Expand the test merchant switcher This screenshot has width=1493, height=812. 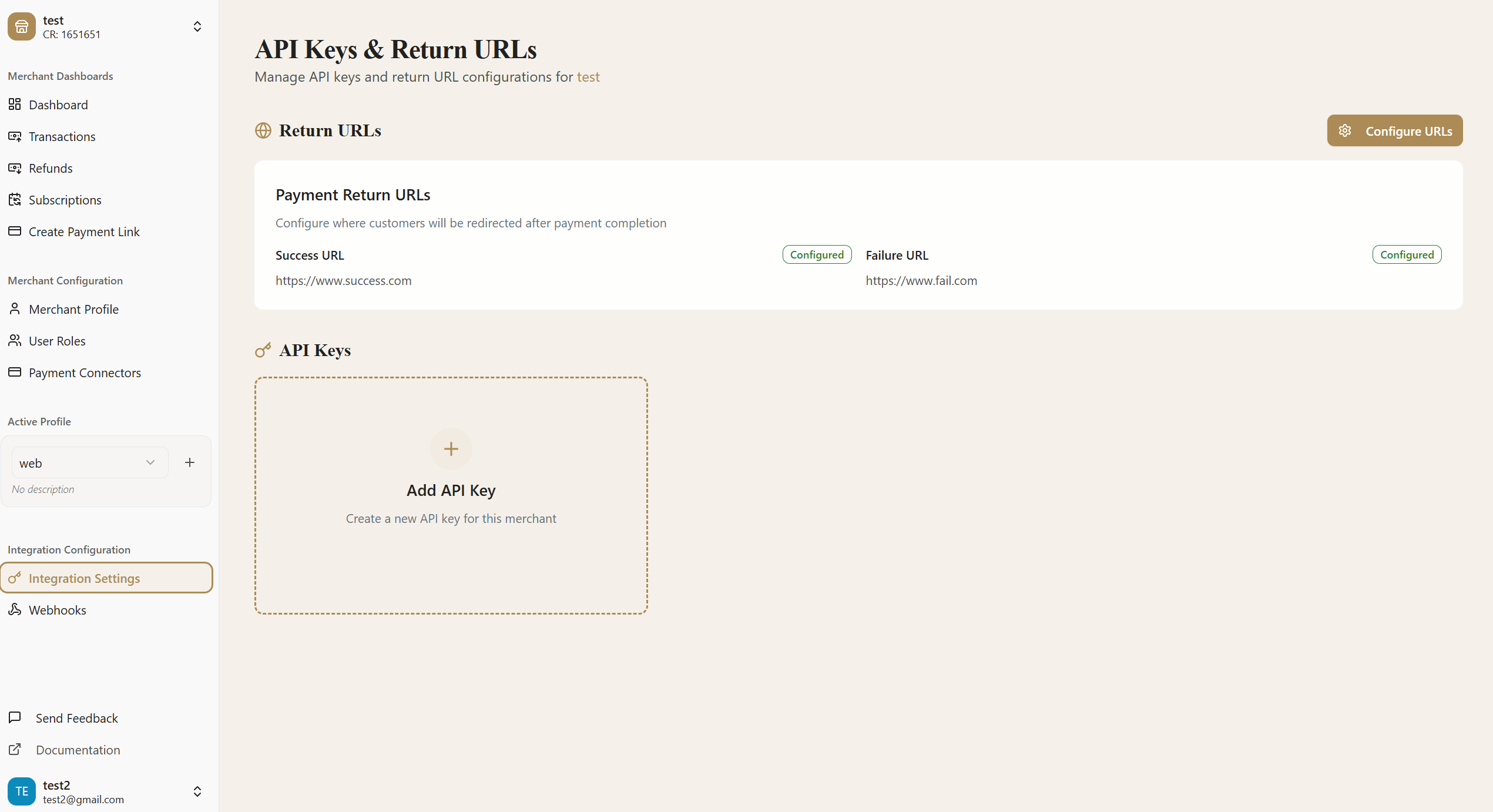coord(197,26)
